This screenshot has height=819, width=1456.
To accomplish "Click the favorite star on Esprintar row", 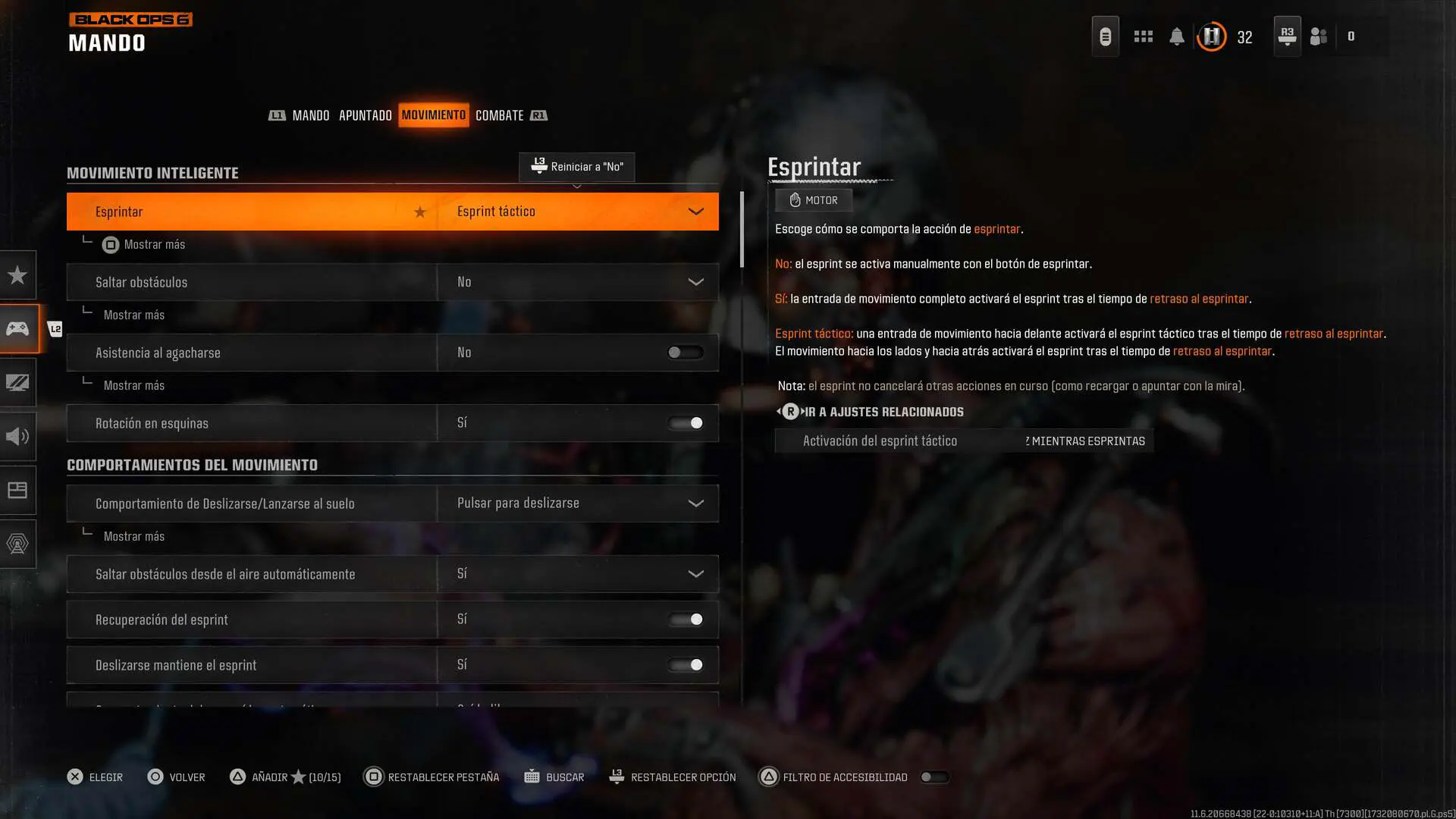I will pyautogui.click(x=420, y=212).
